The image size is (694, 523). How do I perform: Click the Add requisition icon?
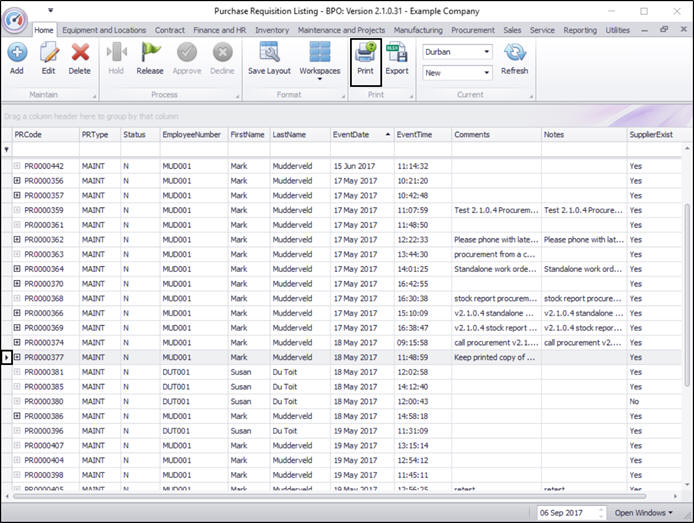click(x=17, y=53)
